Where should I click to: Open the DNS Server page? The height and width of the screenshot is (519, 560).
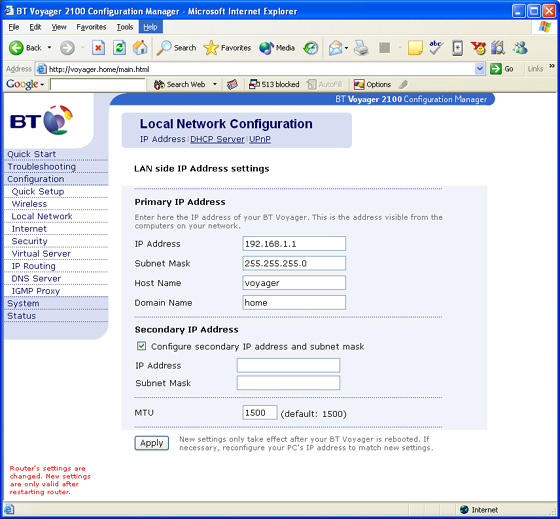coord(36,278)
